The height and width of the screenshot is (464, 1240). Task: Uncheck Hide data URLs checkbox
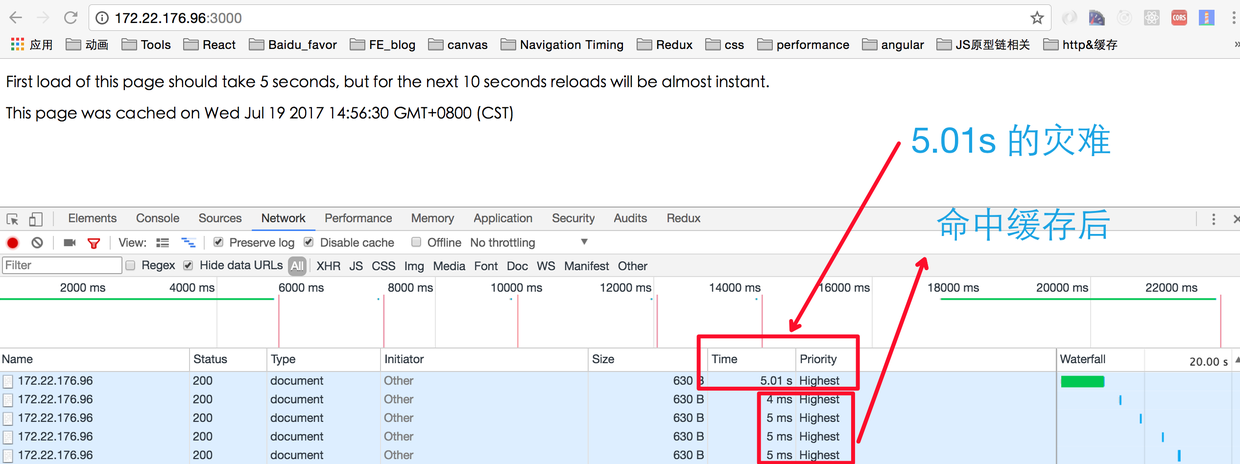tap(189, 266)
